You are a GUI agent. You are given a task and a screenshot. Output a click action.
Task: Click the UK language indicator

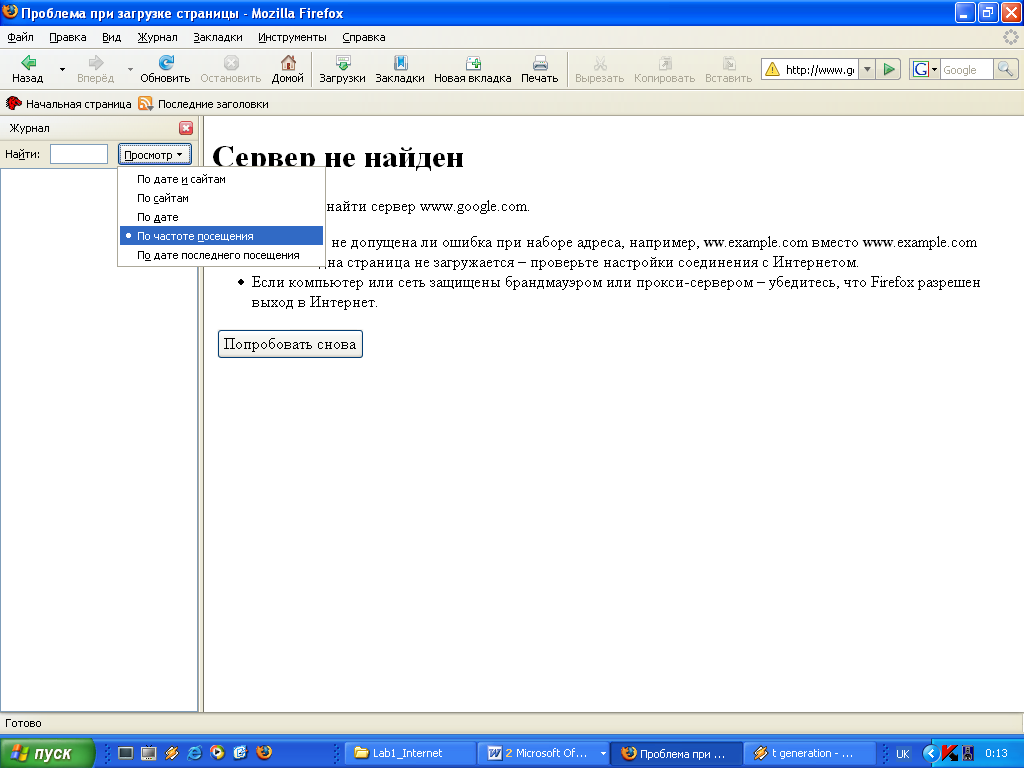coord(903,754)
